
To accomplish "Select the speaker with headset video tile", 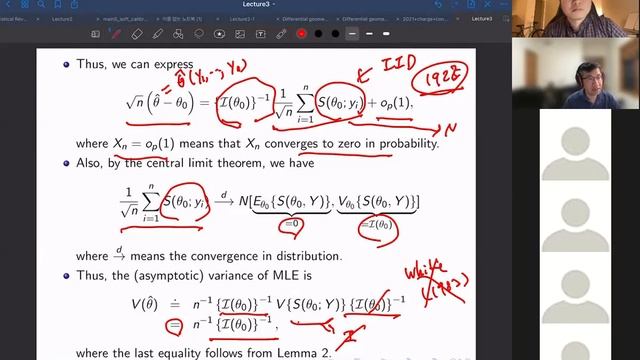I will tap(576, 73).
